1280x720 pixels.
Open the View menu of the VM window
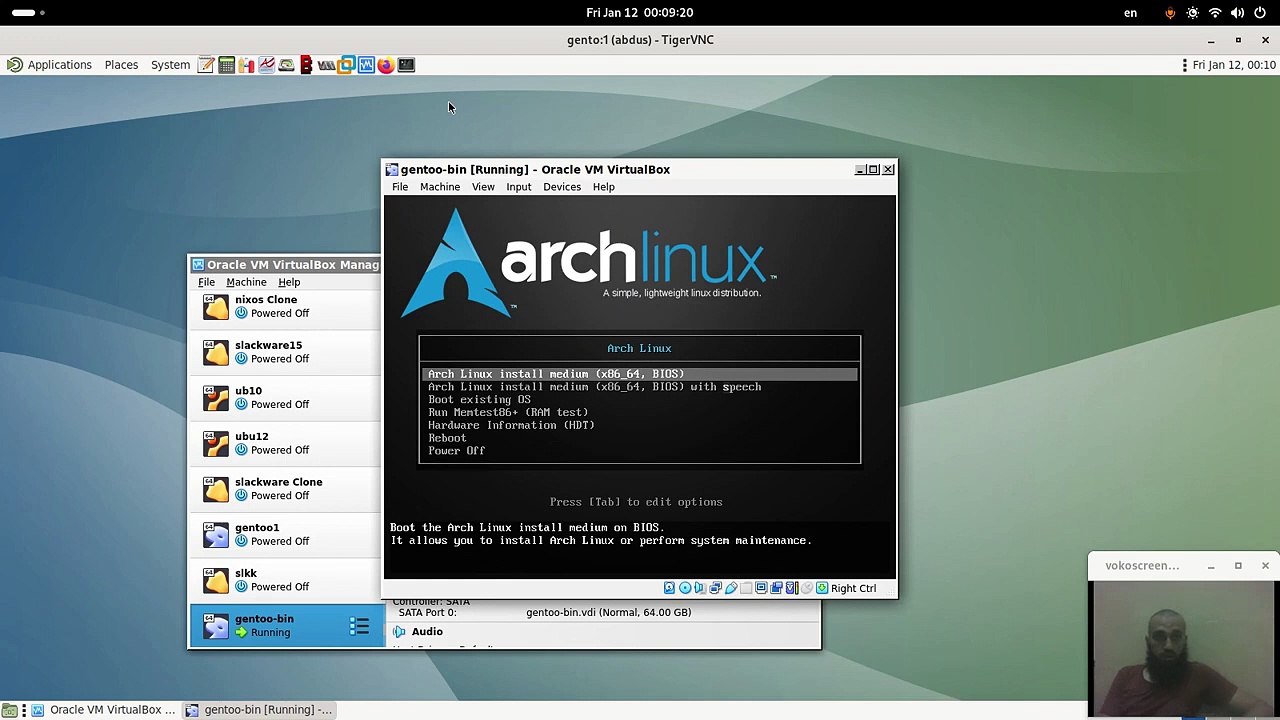coord(483,187)
